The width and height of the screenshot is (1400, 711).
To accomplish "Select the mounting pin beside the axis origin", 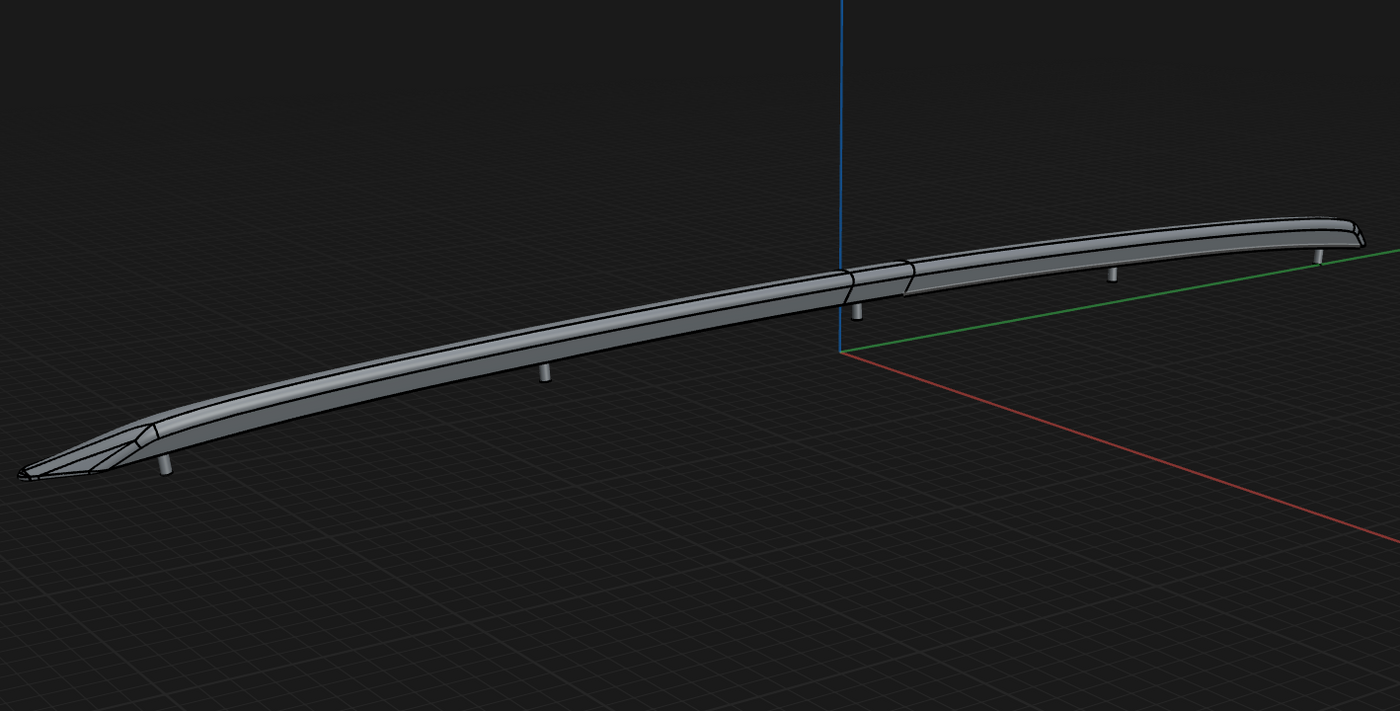I will click(857, 311).
